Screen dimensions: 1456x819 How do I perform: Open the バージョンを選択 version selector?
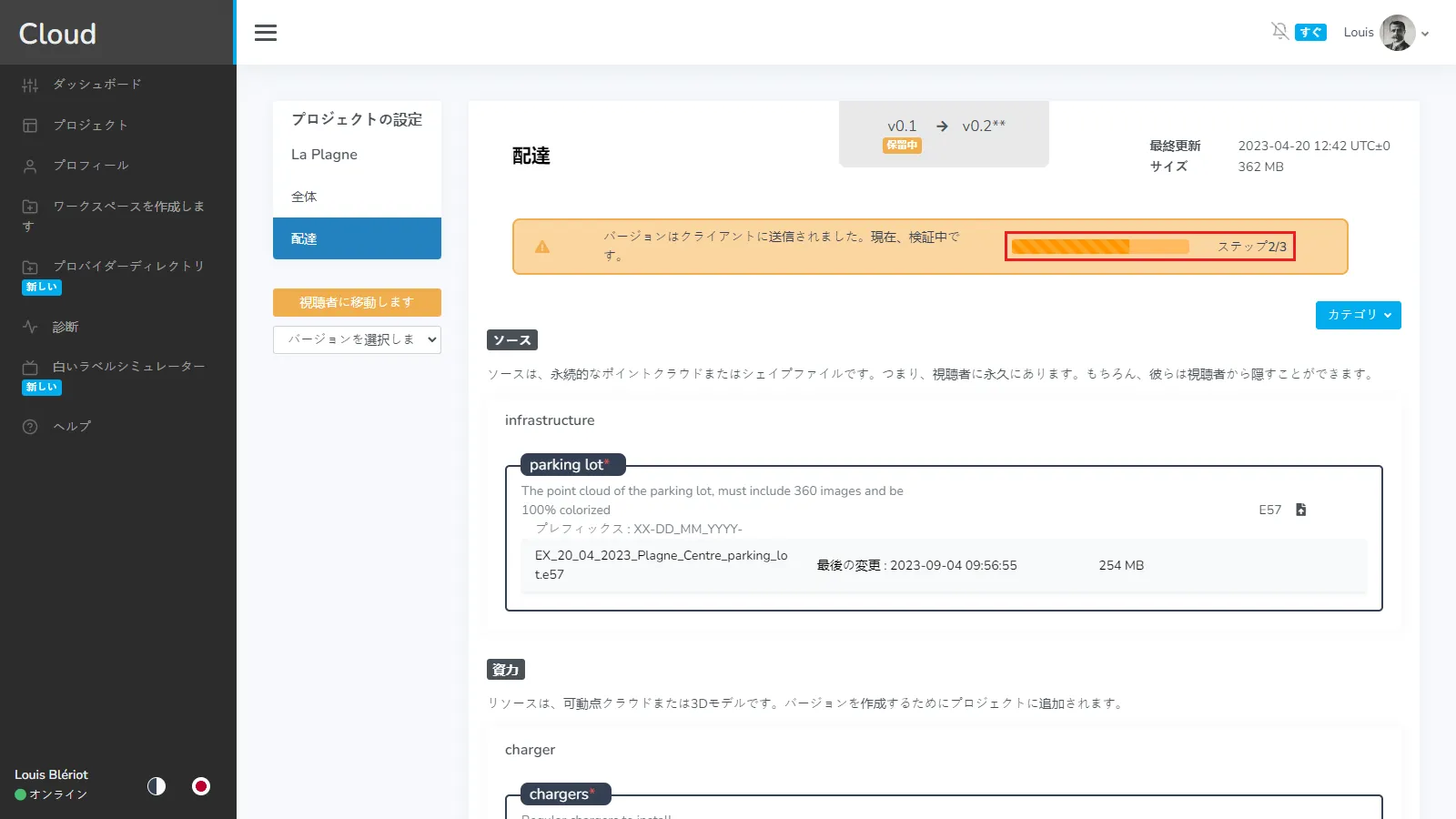coord(357,339)
